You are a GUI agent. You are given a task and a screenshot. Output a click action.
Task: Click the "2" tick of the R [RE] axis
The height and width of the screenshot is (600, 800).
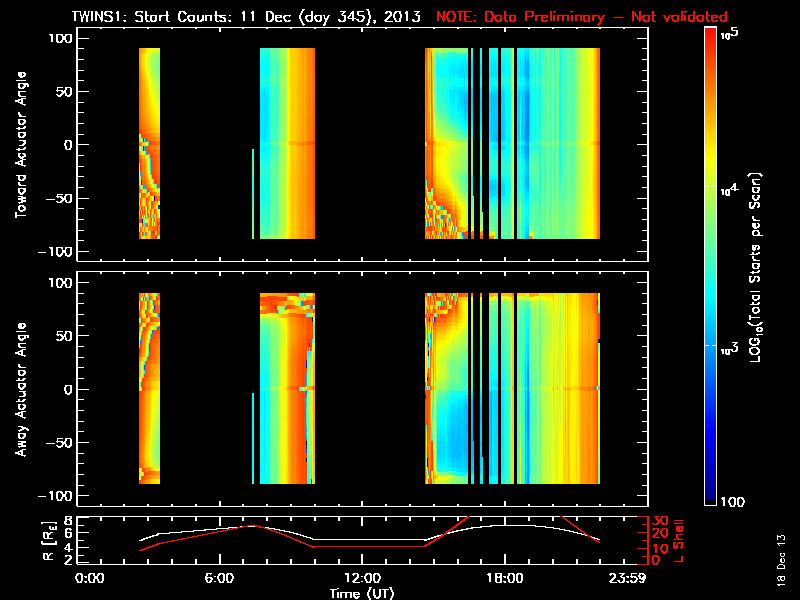pyautogui.click(x=69, y=560)
